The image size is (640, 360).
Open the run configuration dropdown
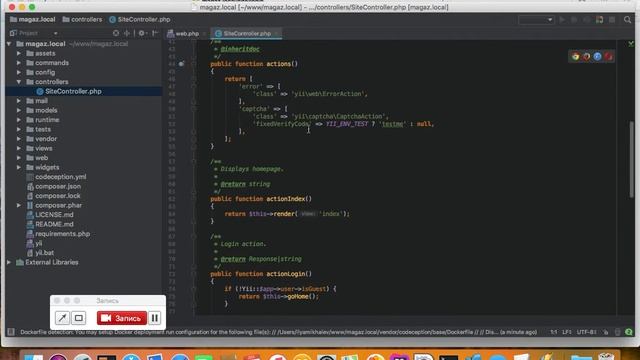[536, 20]
